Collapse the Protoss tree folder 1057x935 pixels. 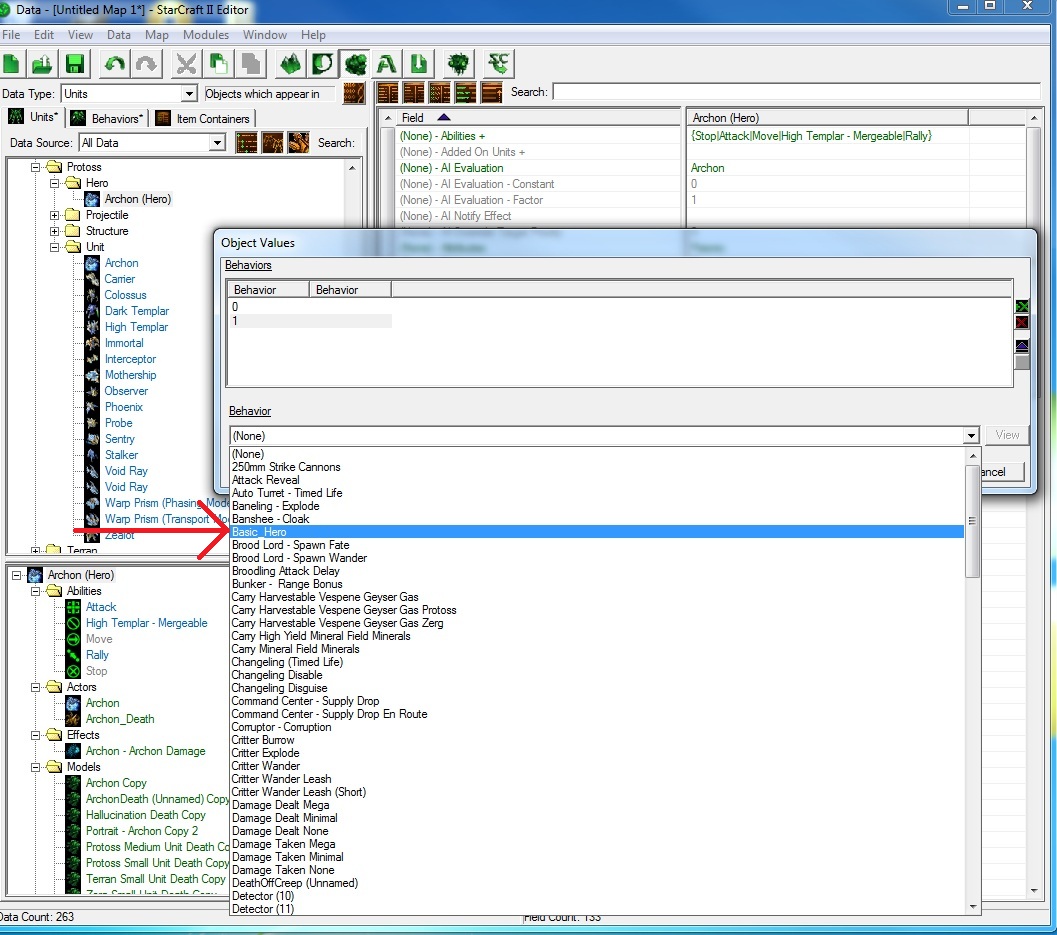(x=37, y=167)
